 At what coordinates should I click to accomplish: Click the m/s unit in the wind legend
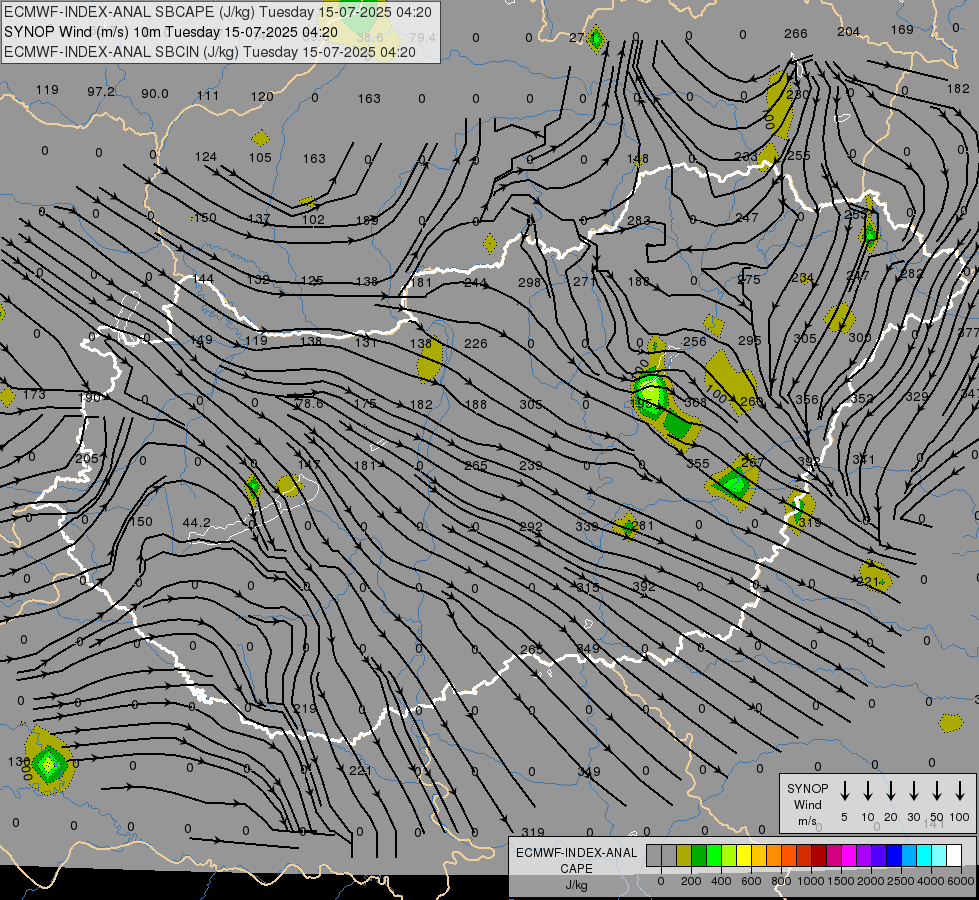point(807,821)
